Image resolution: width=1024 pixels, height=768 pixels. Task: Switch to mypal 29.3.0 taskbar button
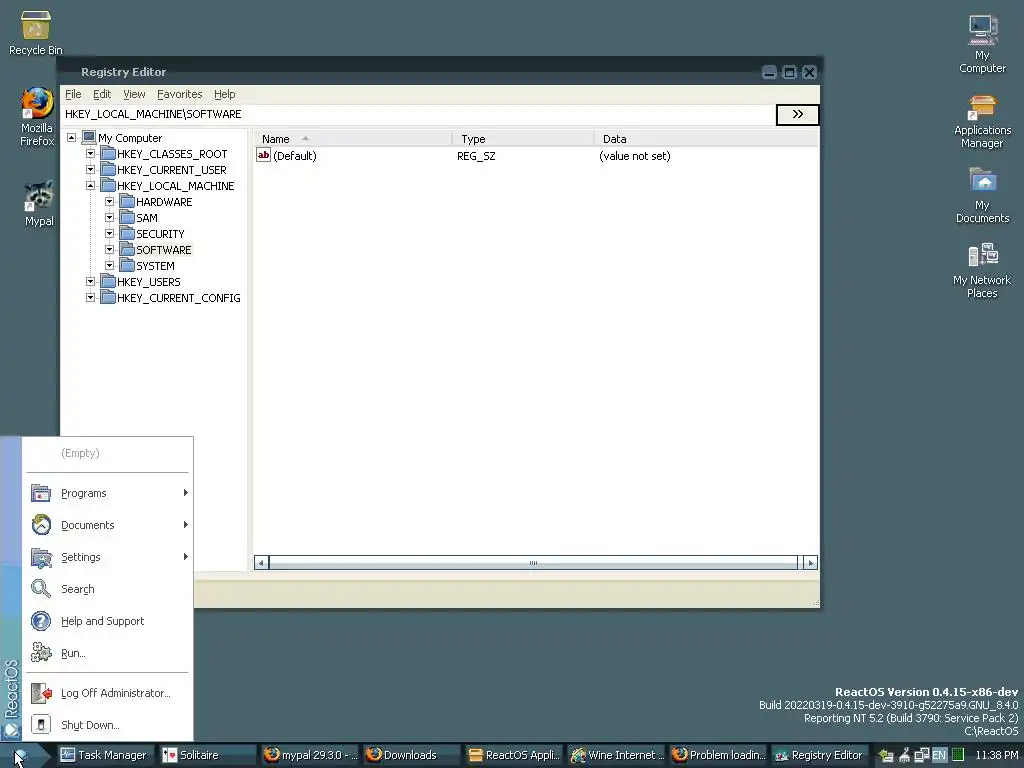310,756
